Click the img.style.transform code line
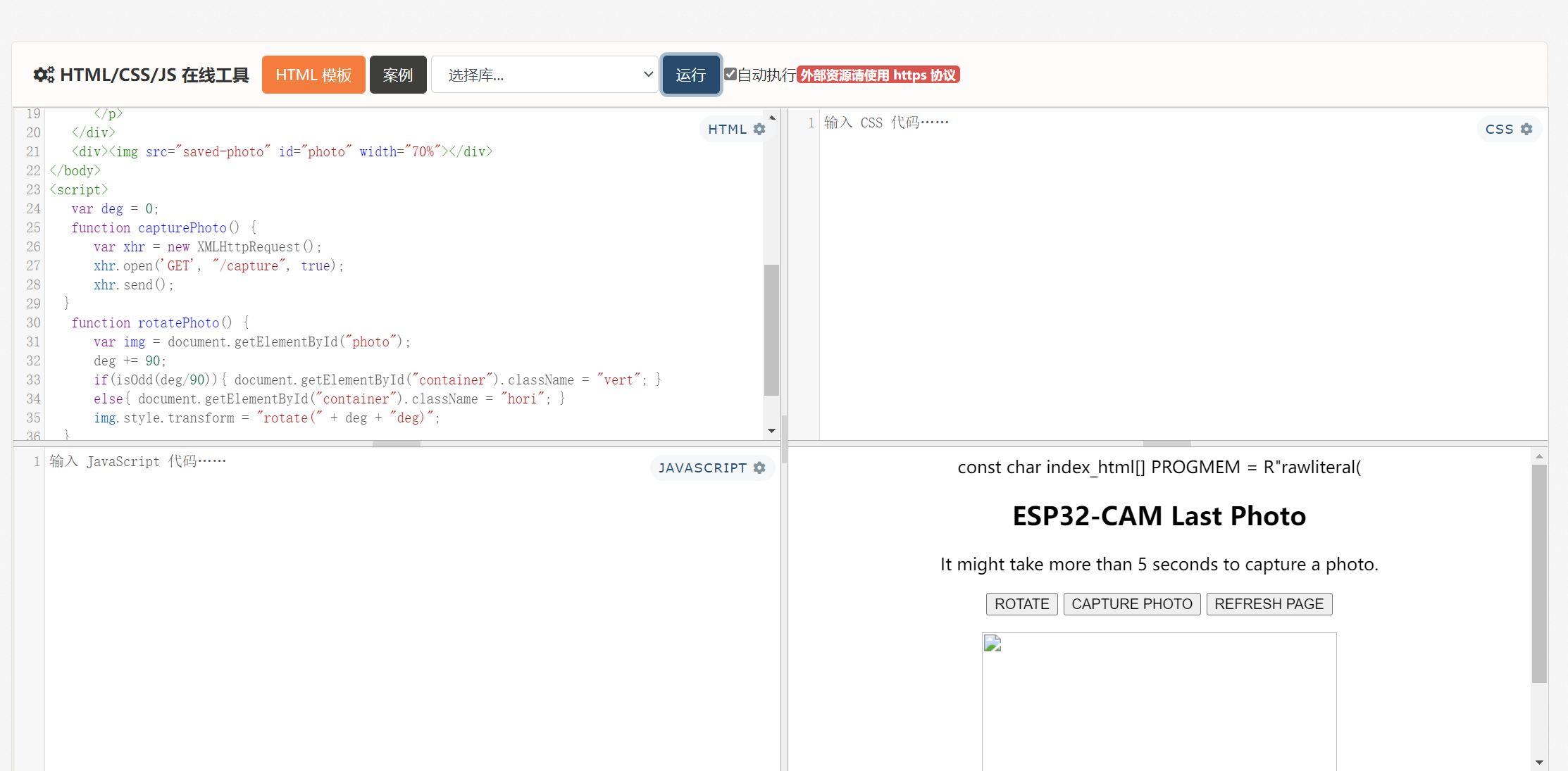 pyautogui.click(x=267, y=418)
